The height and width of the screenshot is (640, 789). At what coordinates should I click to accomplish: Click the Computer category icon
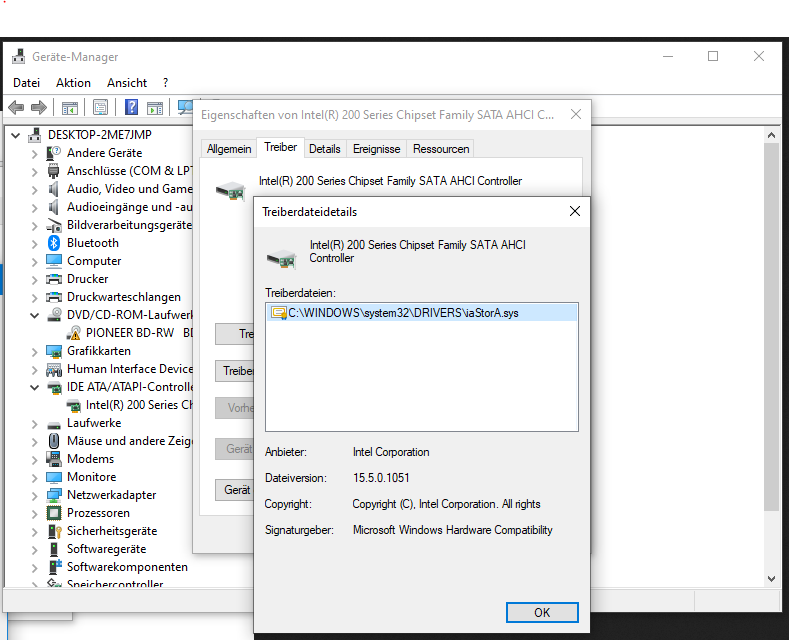[54, 261]
